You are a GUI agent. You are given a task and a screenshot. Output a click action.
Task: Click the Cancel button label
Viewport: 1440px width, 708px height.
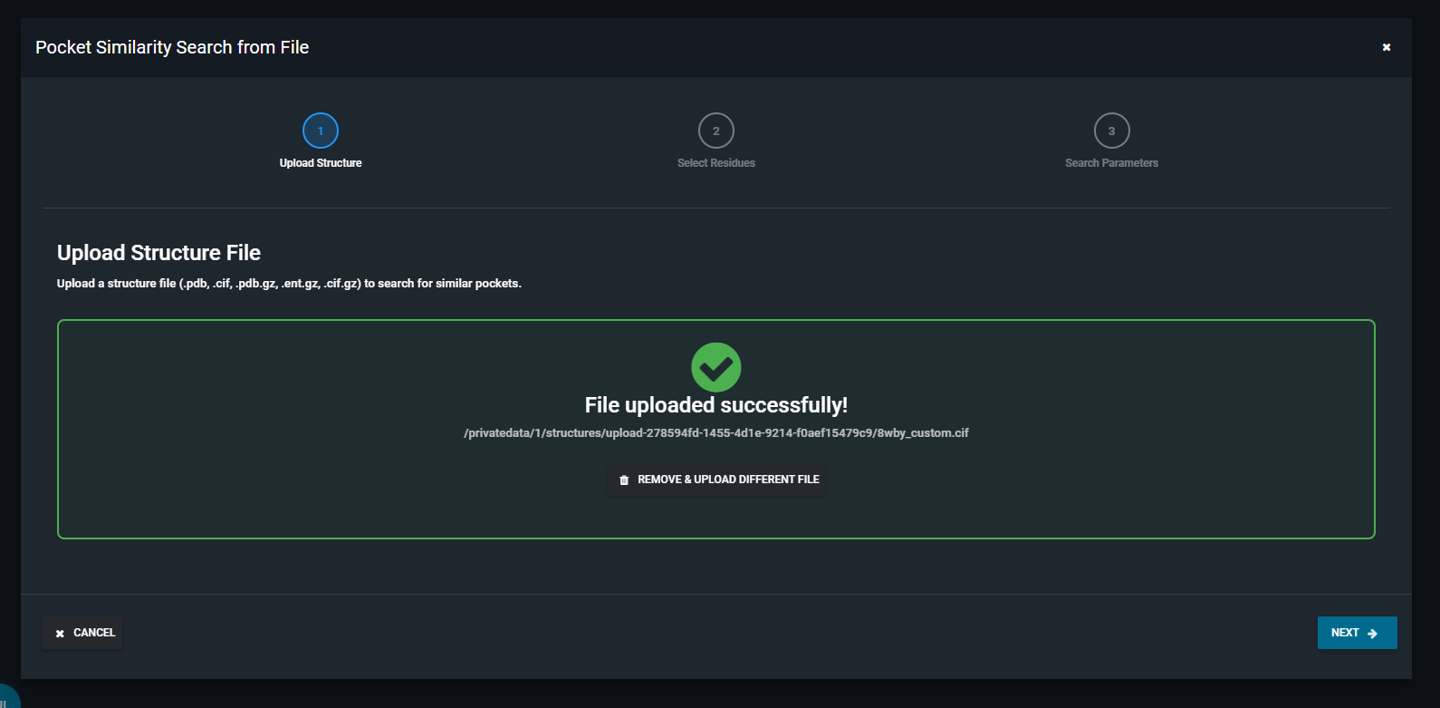tap(94, 633)
